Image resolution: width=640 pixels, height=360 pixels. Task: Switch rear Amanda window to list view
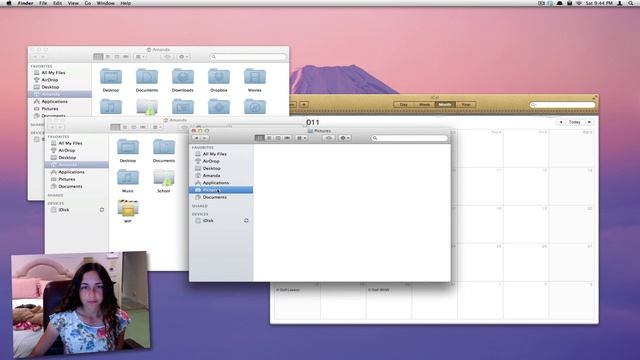pos(108,57)
